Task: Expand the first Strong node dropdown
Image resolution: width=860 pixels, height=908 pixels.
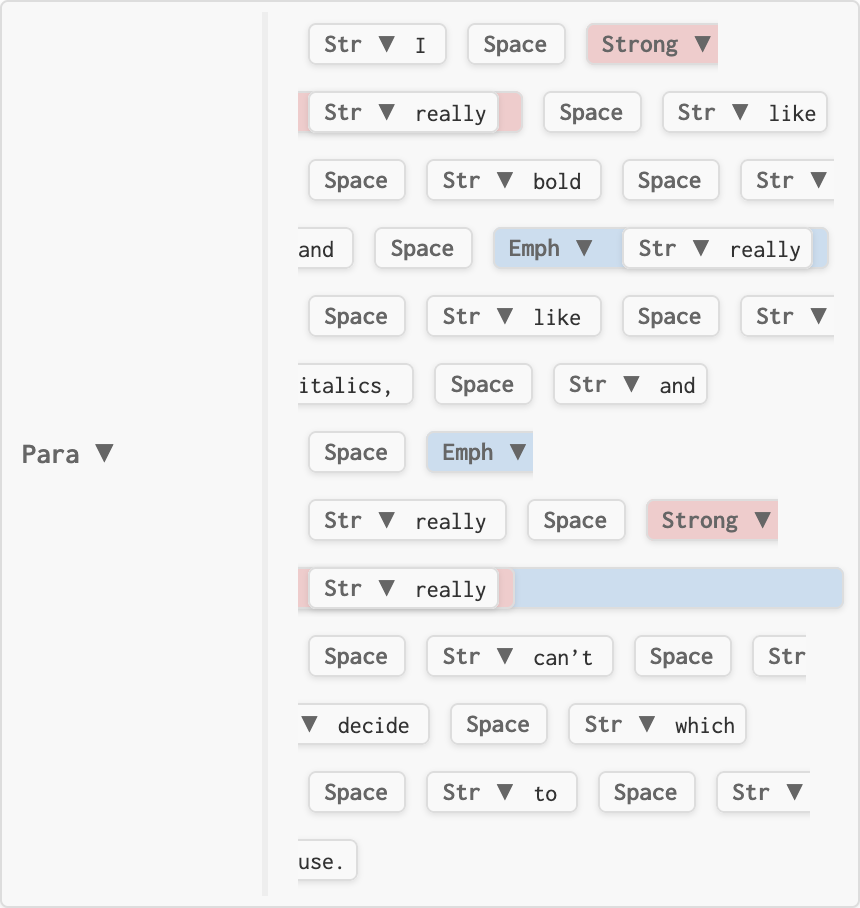Action: click(x=702, y=44)
